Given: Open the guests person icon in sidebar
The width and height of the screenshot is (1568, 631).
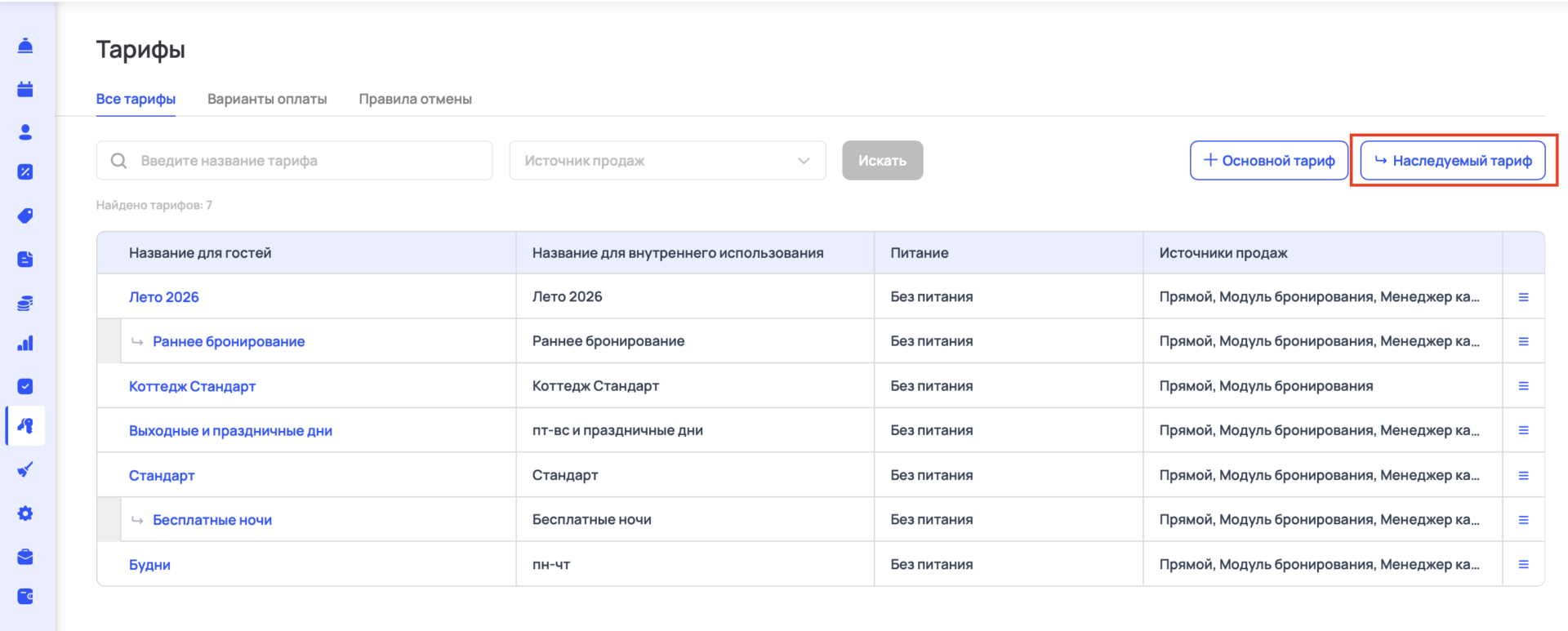Looking at the screenshot, I should [25, 131].
